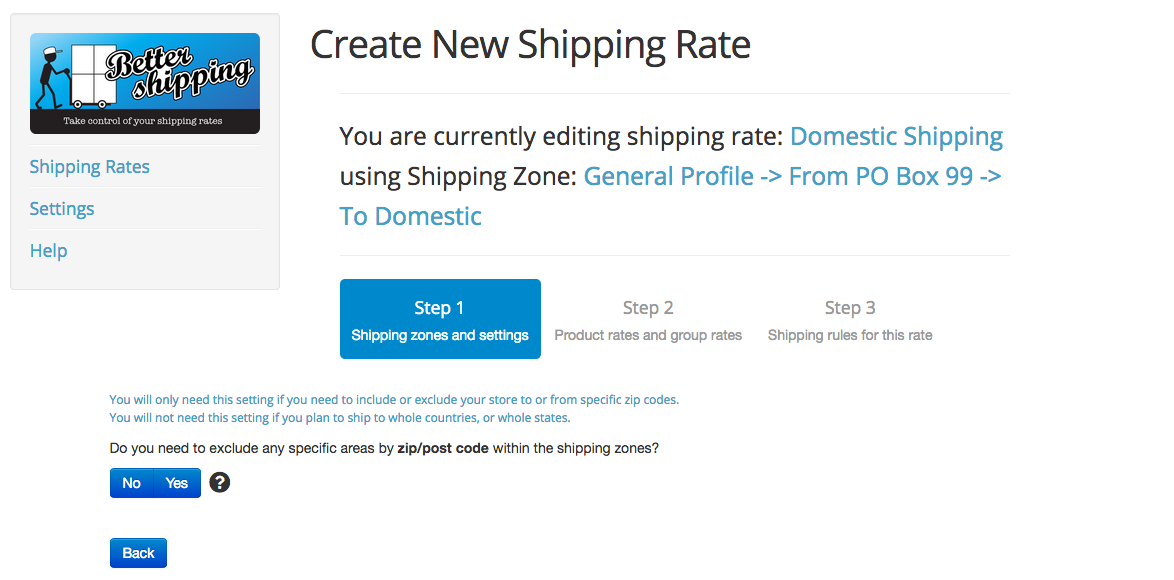Select Yes for zip code exclusion
This screenshot has height=580, width=1174.
177,483
